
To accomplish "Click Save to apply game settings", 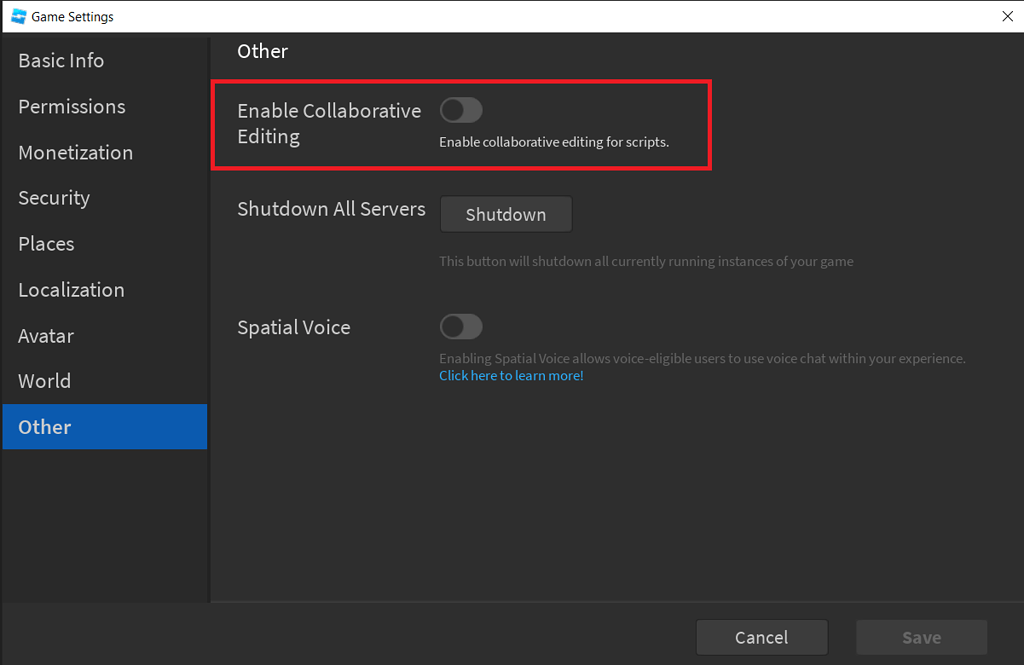I will click(921, 637).
